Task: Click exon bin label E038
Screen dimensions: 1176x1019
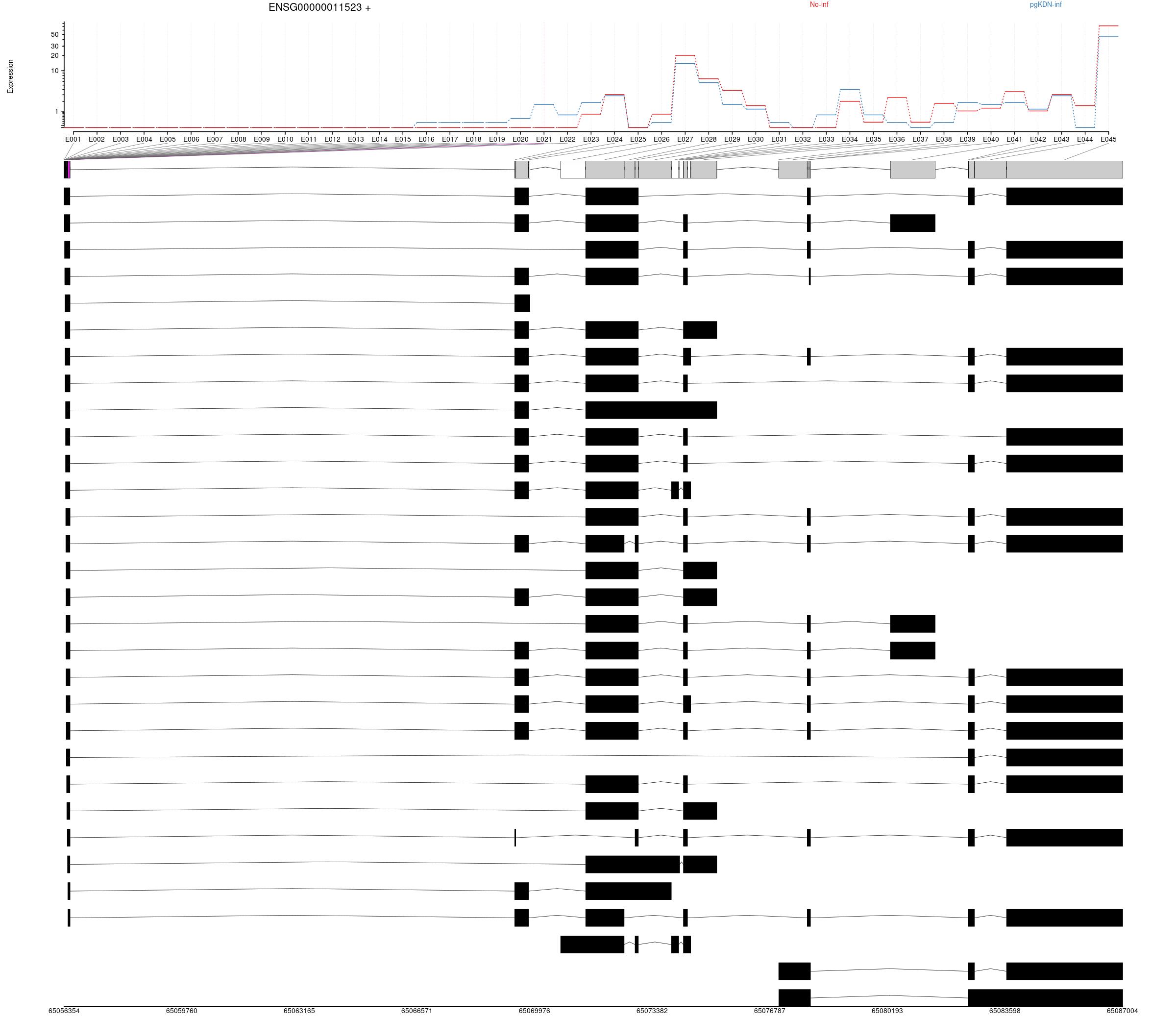Action: (x=944, y=139)
